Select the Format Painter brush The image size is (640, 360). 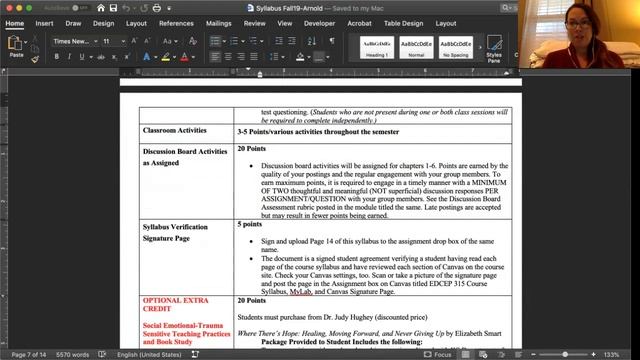coord(35,59)
